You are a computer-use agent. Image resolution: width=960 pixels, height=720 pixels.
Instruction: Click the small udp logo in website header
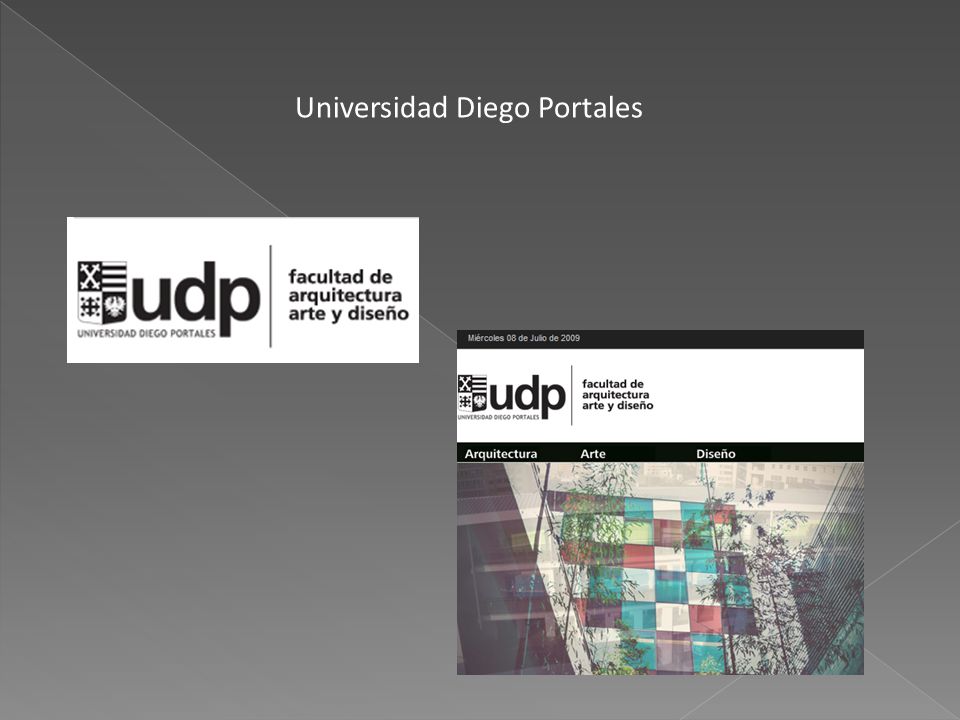click(x=511, y=397)
